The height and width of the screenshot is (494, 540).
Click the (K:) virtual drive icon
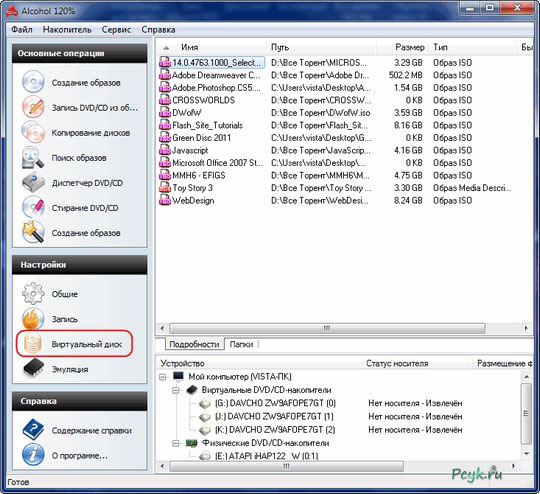pos(206,430)
